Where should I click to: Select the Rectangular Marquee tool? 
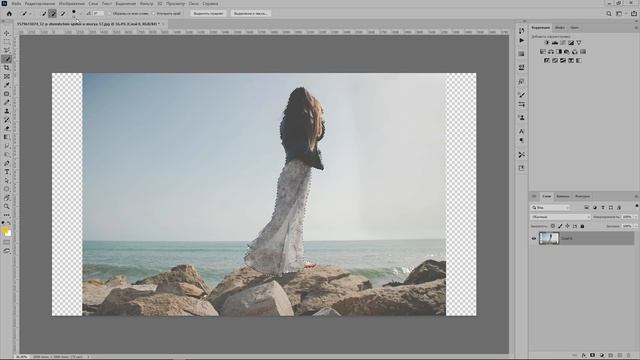[7, 42]
